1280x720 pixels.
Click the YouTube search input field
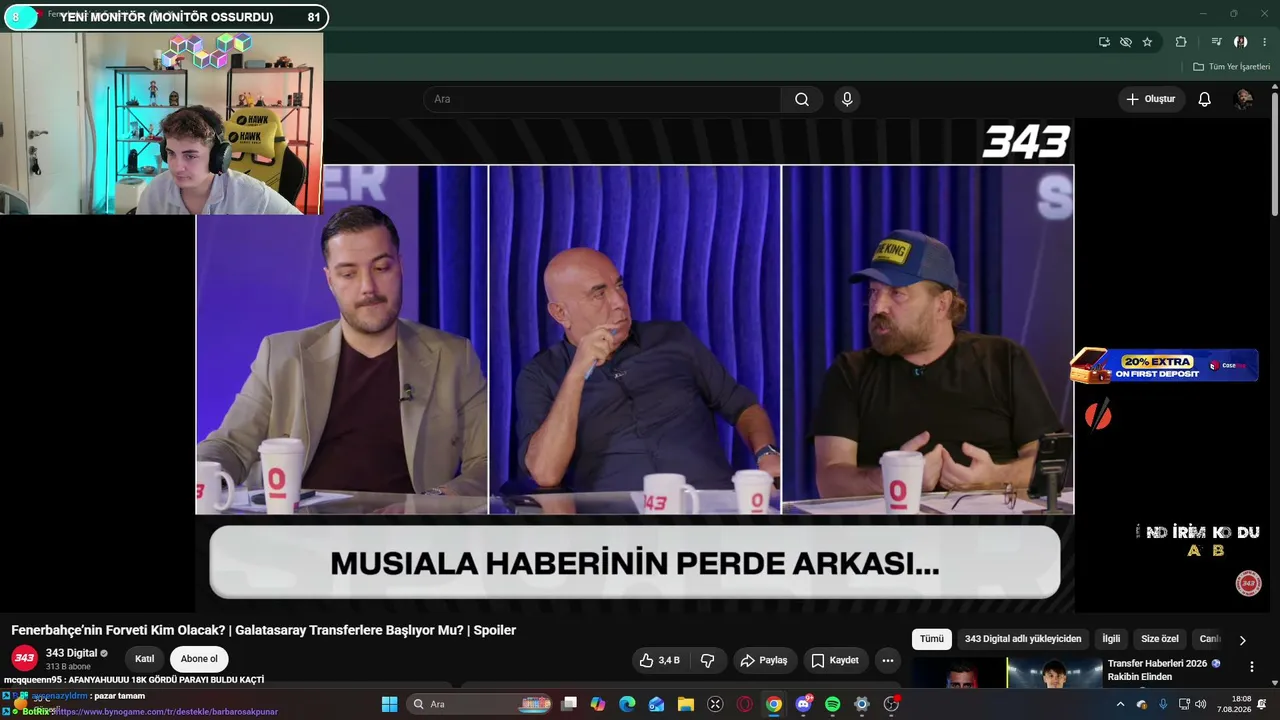click(602, 99)
